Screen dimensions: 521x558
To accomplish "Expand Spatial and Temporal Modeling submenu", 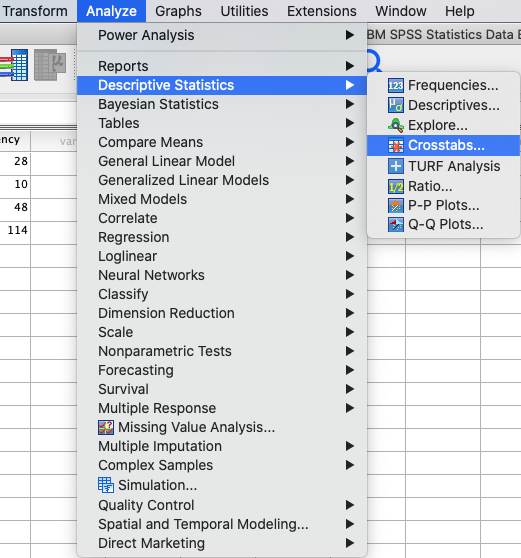I will [x=222, y=524].
